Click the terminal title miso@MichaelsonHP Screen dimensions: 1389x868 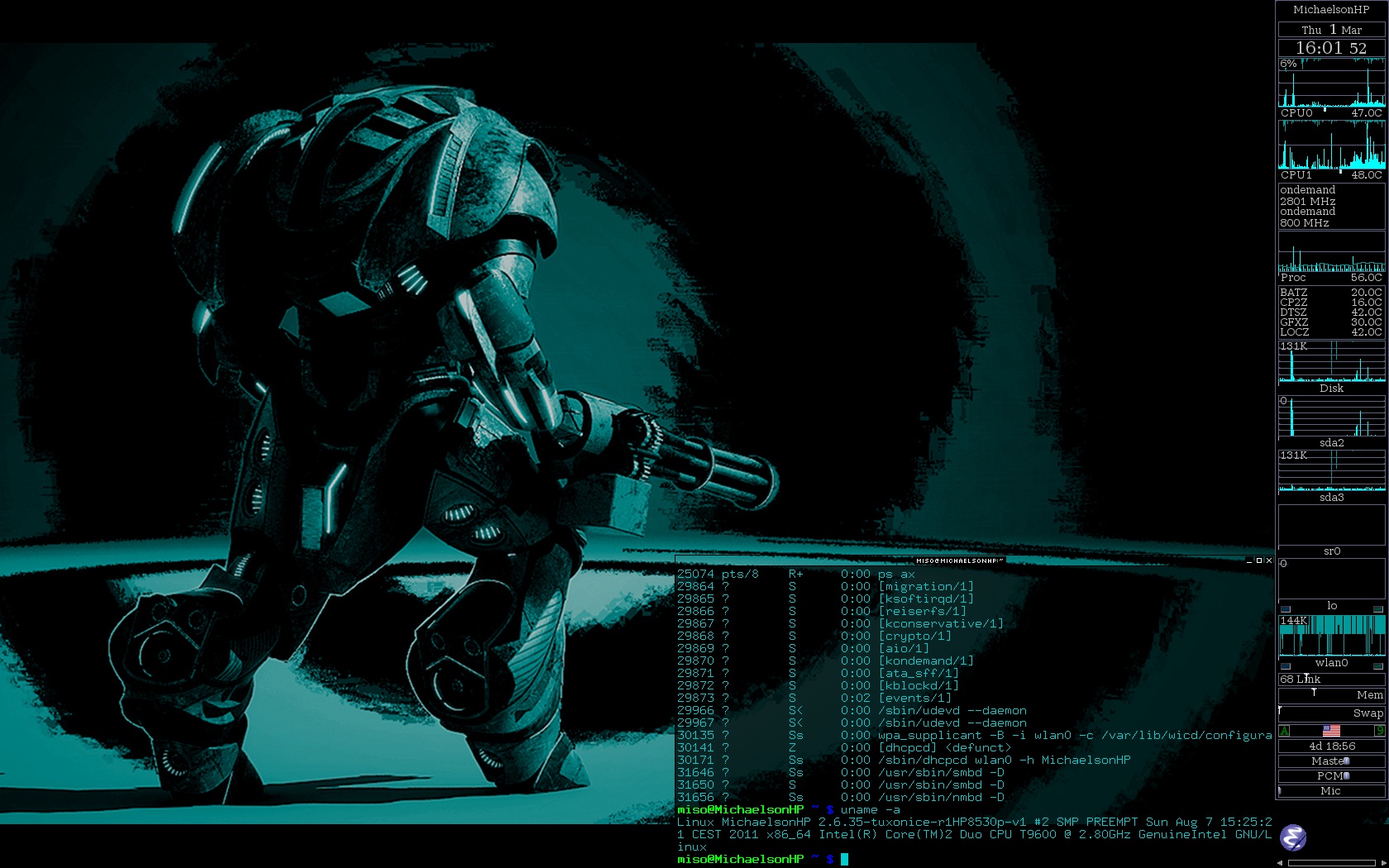pos(959,560)
